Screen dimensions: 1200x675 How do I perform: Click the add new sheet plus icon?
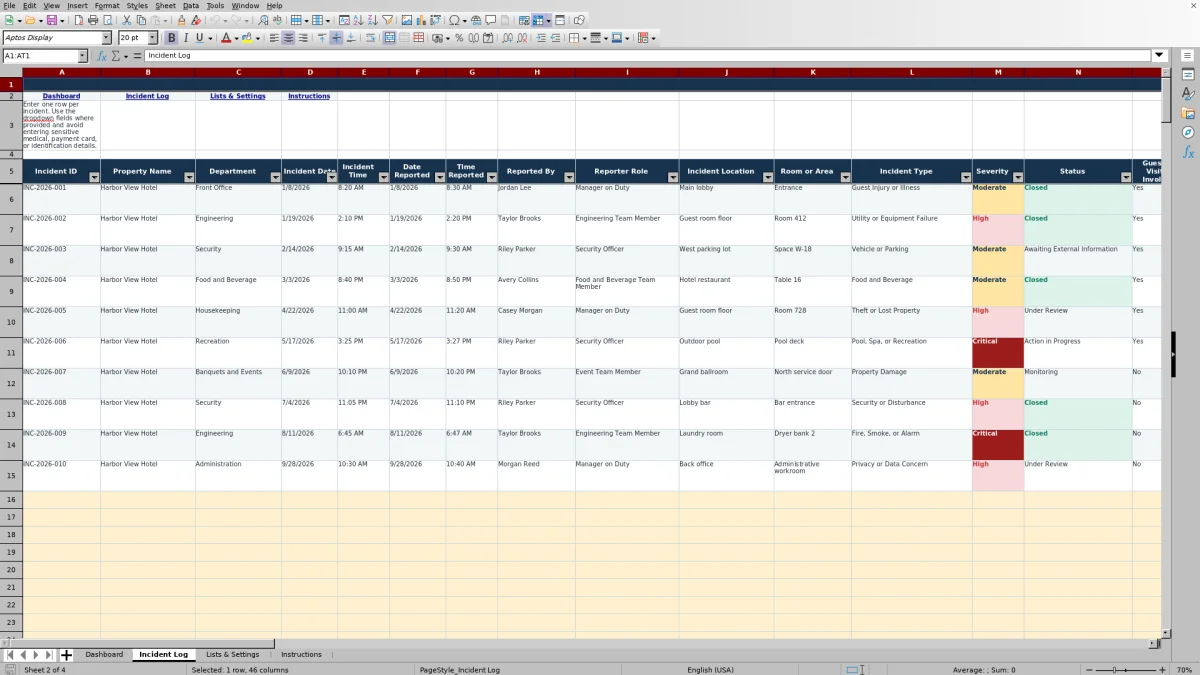(x=67, y=655)
